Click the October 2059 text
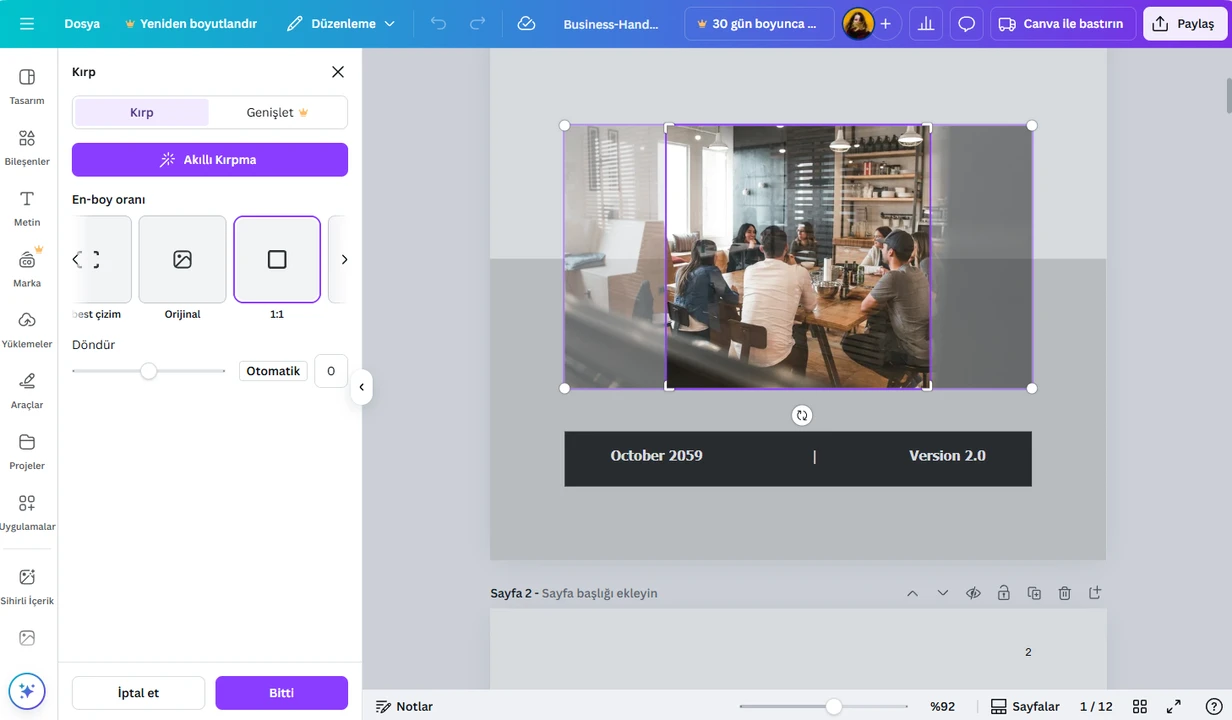 coord(656,456)
